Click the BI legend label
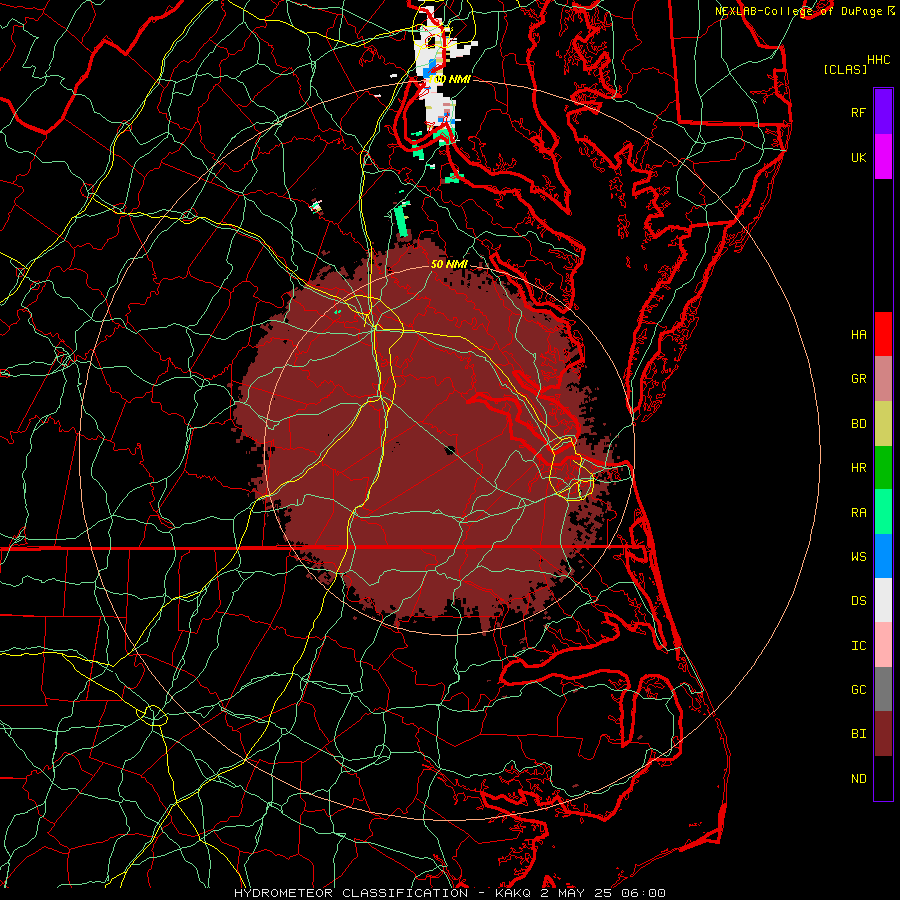This screenshot has width=900, height=900. tap(859, 734)
